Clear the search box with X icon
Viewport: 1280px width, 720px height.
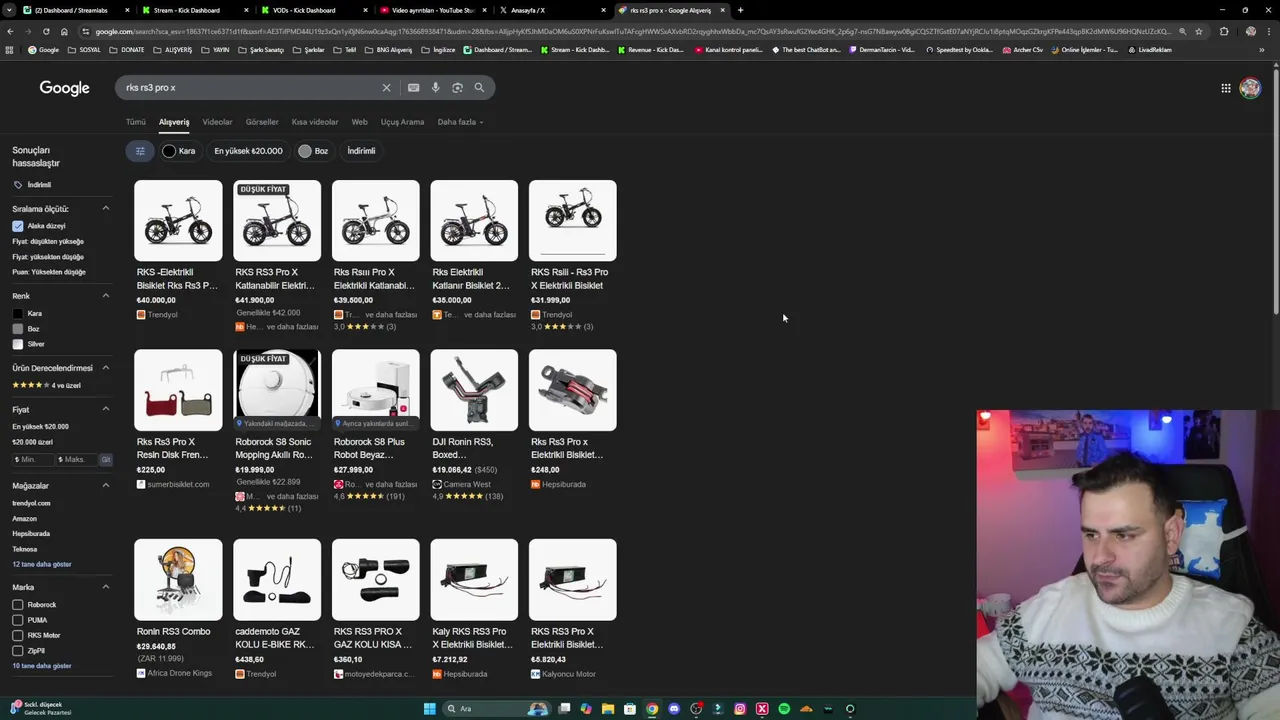[x=386, y=88]
